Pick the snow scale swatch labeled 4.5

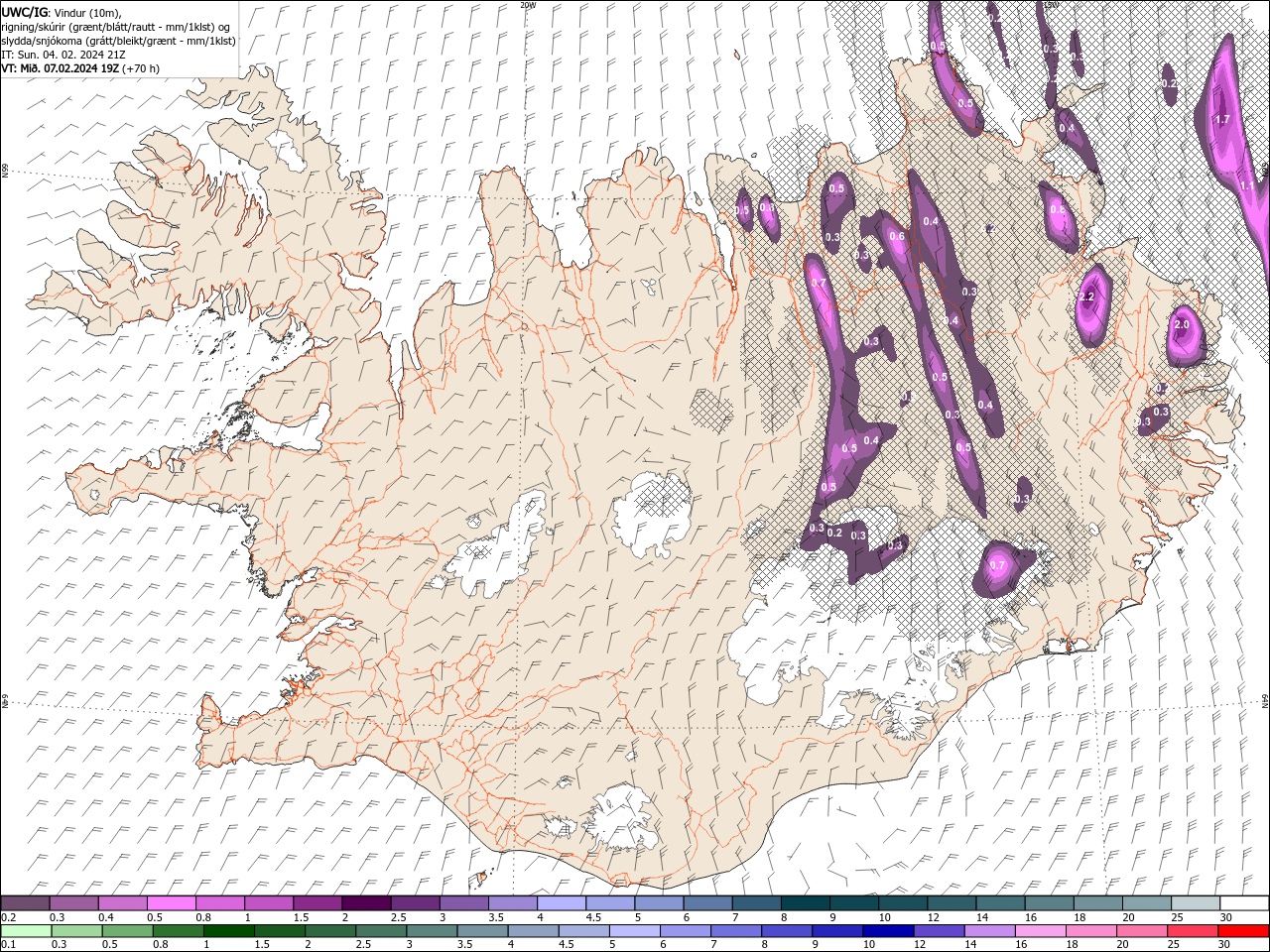click(x=610, y=903)
